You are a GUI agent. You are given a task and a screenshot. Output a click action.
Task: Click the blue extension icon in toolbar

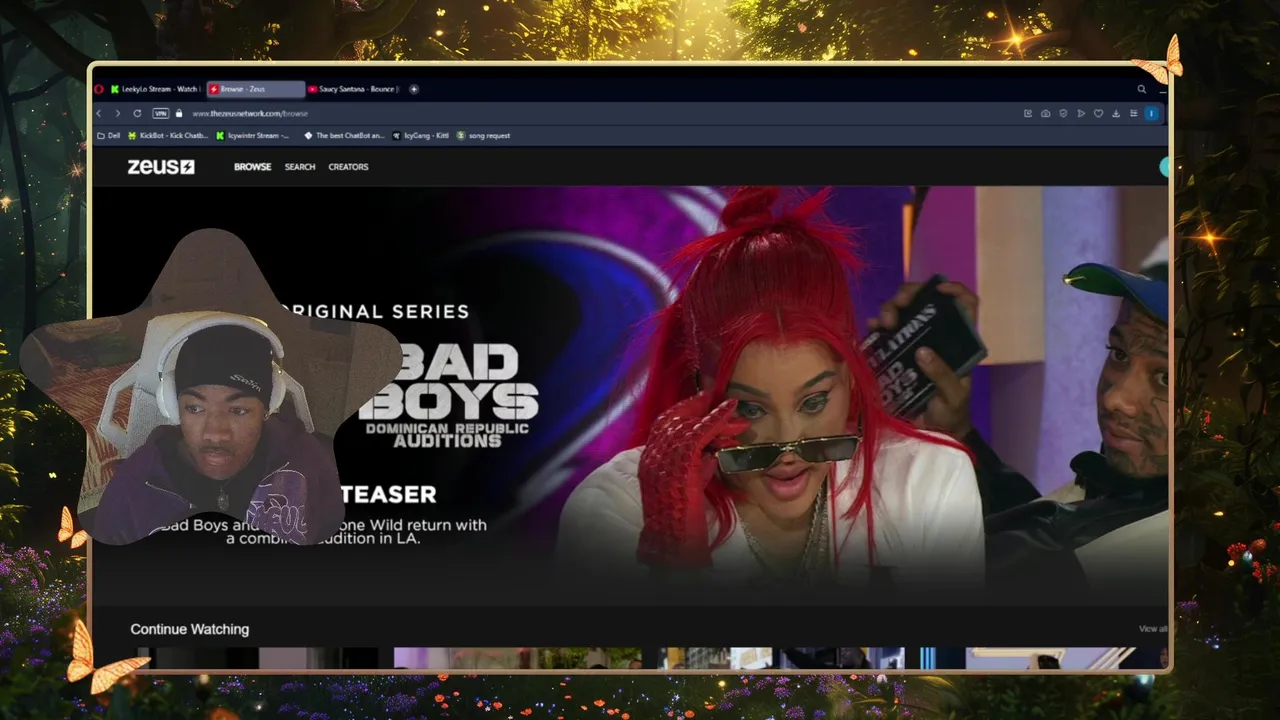(1151, 113)
